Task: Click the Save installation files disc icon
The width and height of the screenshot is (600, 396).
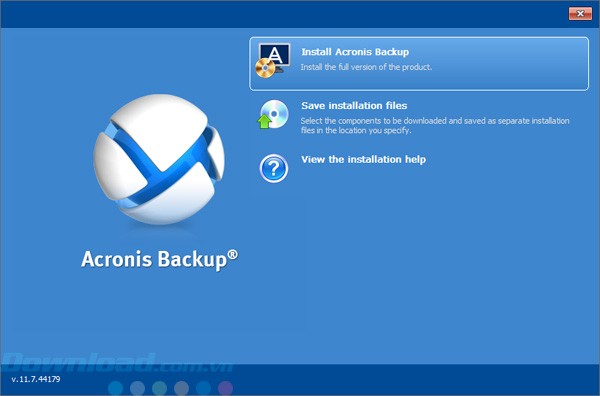Action: 273,114
